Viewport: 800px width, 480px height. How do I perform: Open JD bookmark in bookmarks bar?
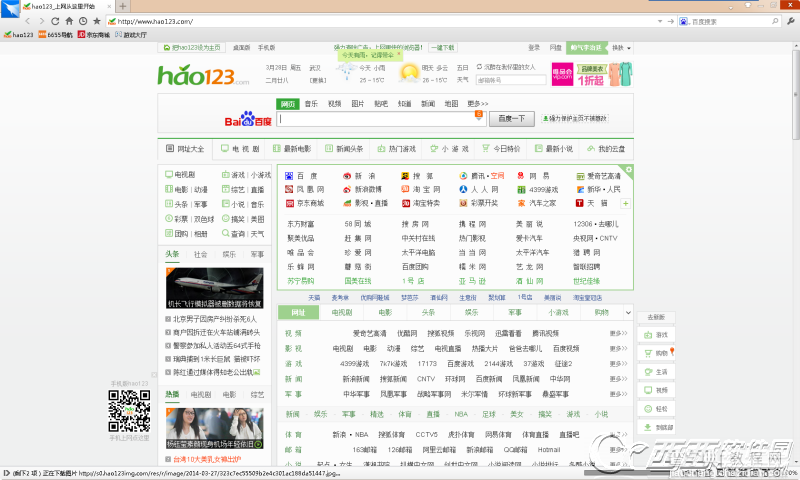(93, 35)
